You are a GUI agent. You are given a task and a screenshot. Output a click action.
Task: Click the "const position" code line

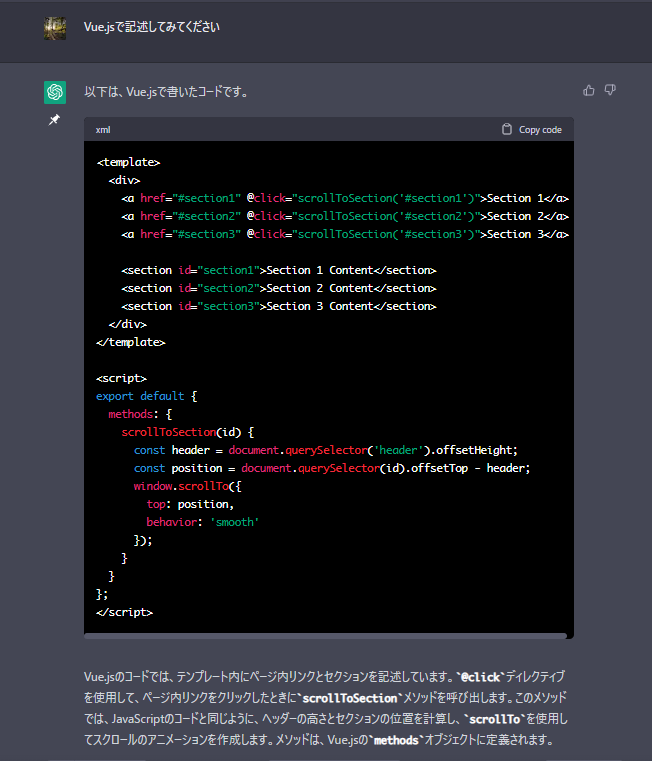tap(332, 468)
